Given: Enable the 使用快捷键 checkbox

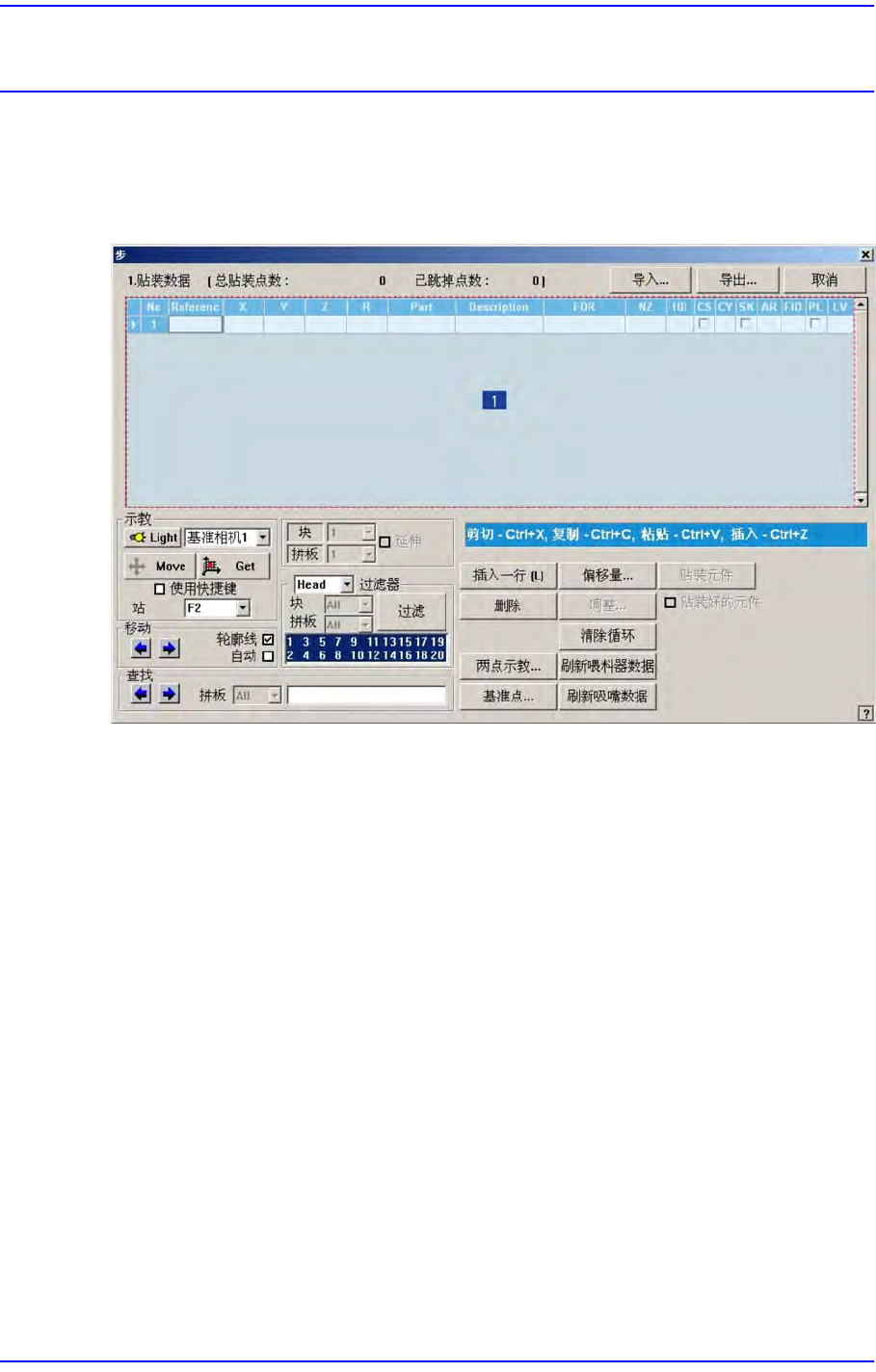Looking at the screenshot, I should click(x=160, y=589).
